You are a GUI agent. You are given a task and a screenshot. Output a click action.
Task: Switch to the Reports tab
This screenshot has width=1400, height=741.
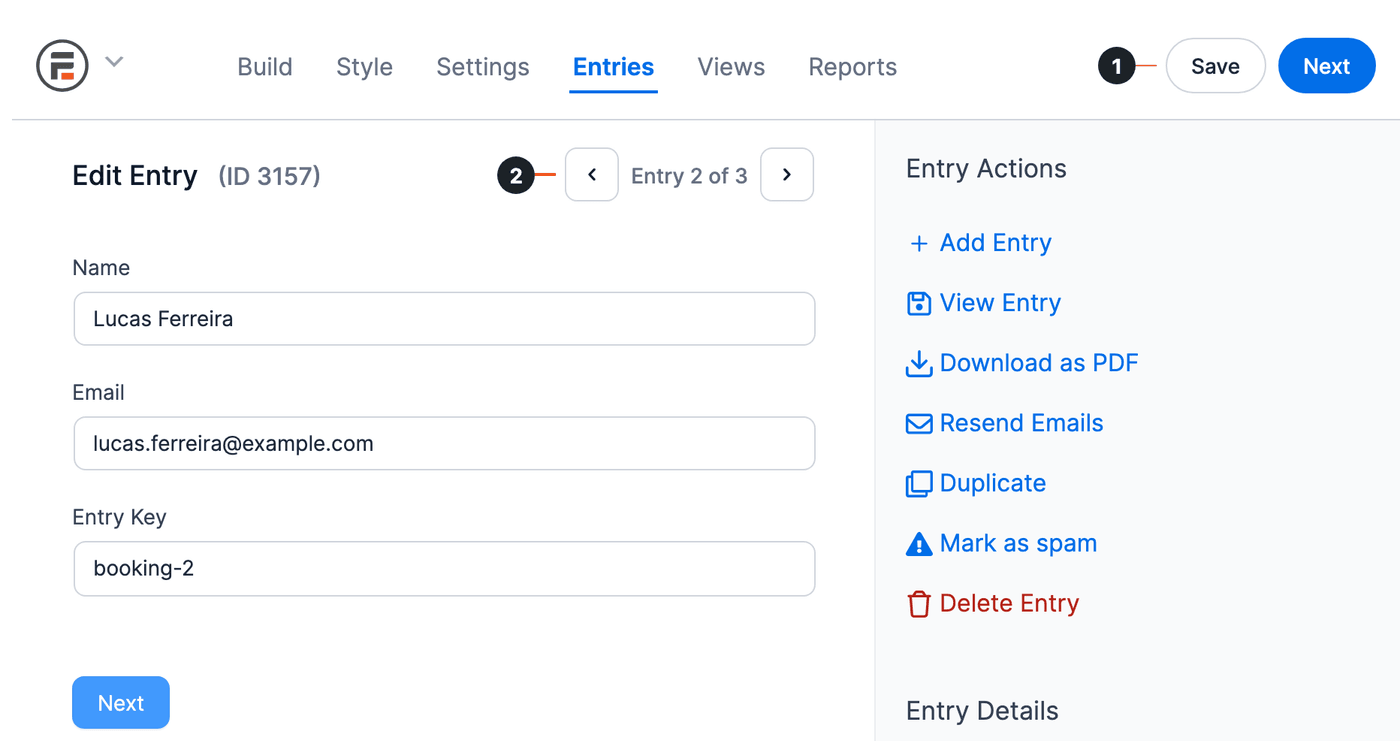point(853,67)
